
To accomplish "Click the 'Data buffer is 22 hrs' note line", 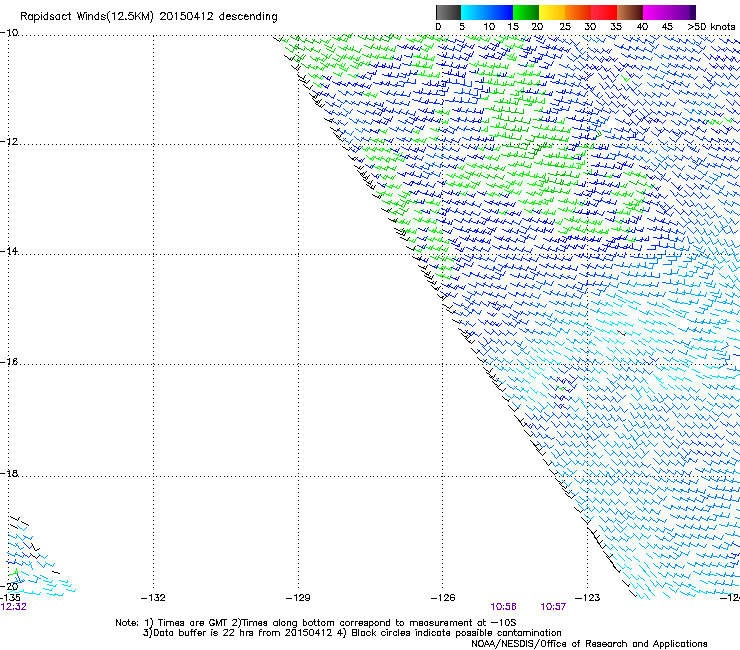I will (352, 633).
